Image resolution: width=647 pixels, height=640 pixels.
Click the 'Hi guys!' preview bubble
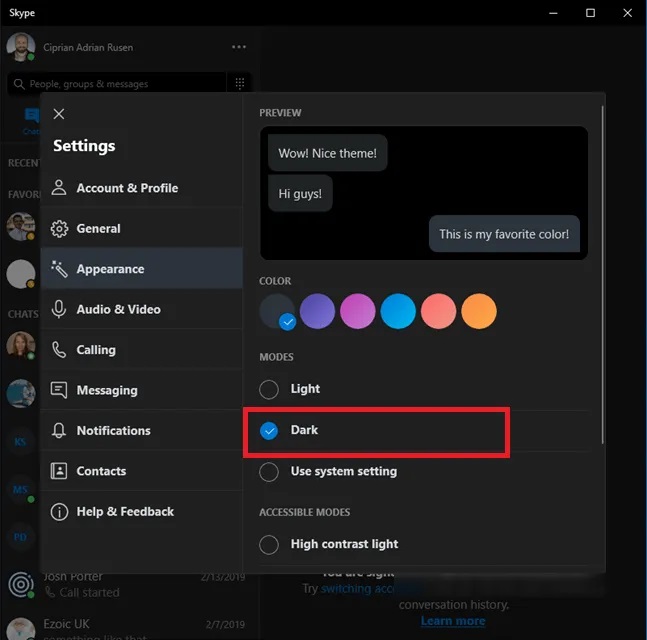point(300,194)
